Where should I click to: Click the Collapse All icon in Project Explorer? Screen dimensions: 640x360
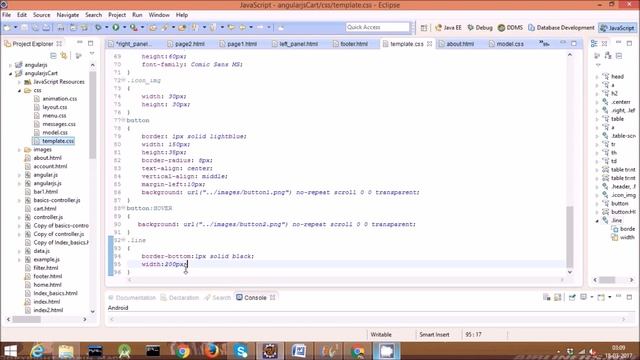click(53, 55)
